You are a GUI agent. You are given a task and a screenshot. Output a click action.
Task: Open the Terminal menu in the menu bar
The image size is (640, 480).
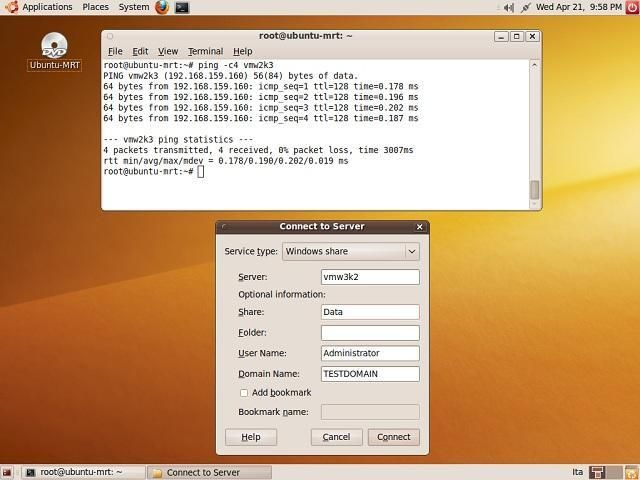[205, 51]
